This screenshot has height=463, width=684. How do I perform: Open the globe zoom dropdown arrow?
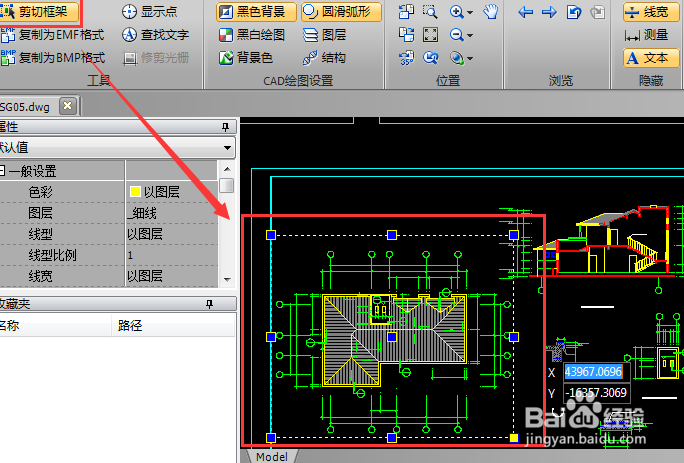470,58
